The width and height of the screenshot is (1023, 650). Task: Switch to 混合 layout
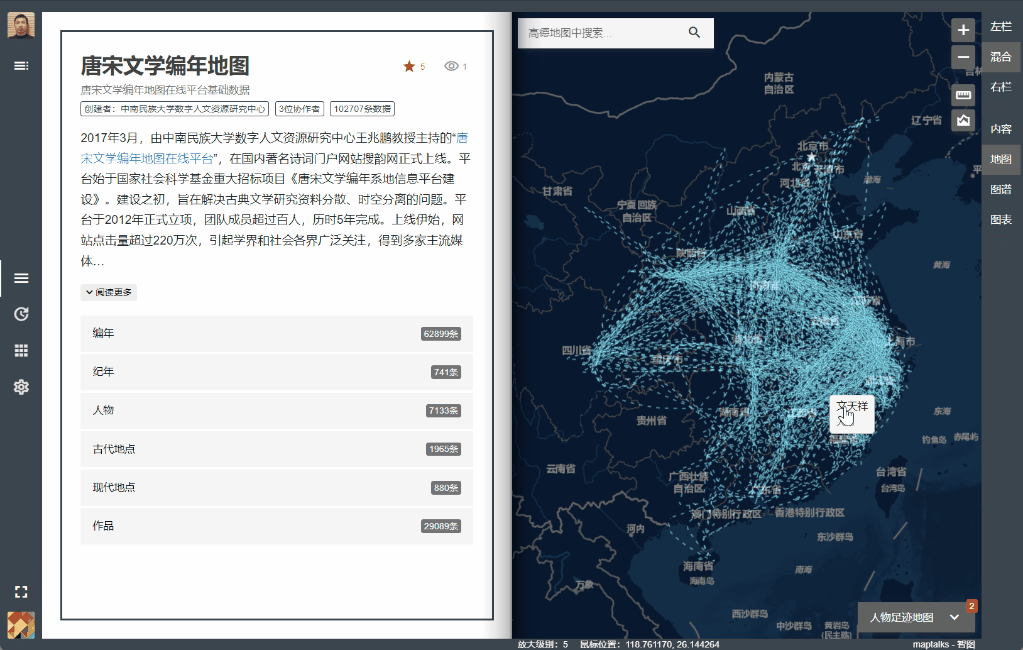coord(1001,57)
